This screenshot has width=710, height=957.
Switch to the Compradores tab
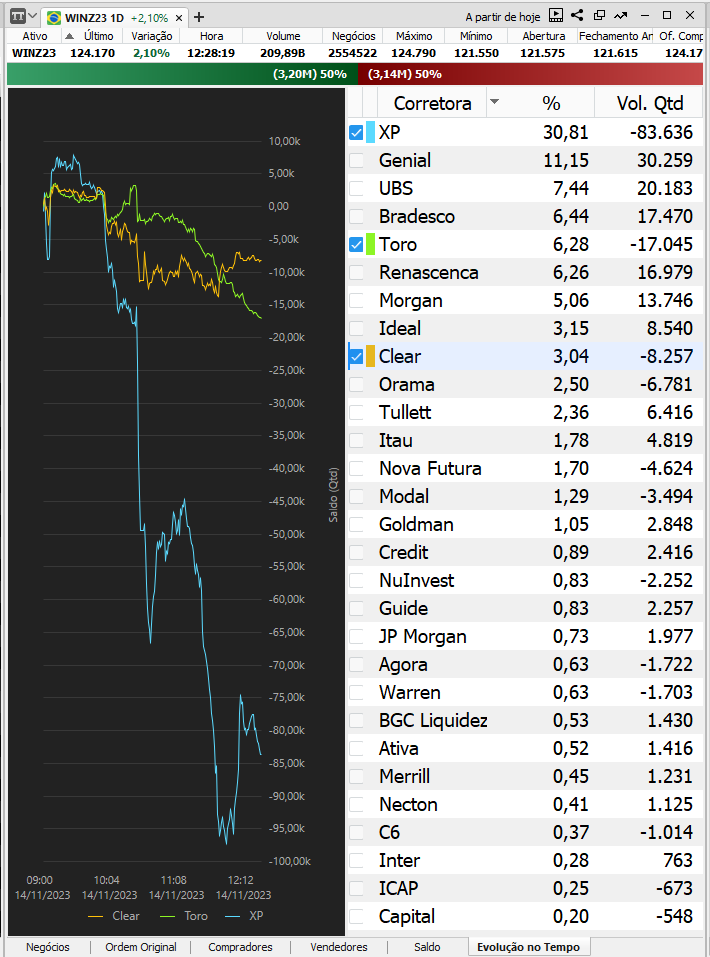click(x=240, y=947)
